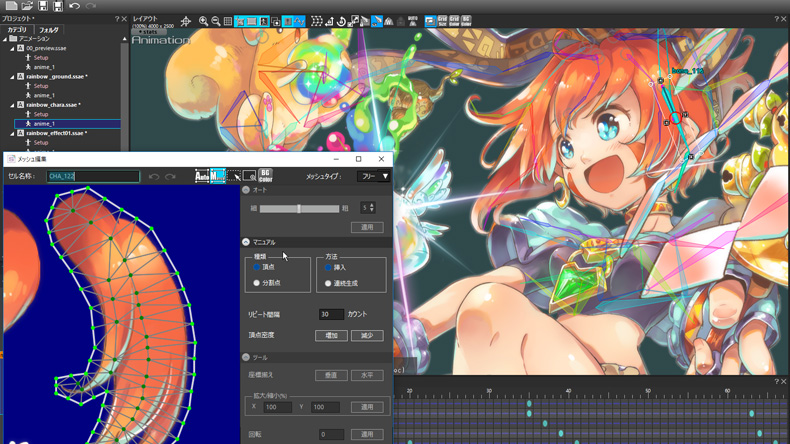This screenshot has height=444, width=790.
Task: Open the Grid Color icon
Action: pyautogui.click(x=454, y=21)
